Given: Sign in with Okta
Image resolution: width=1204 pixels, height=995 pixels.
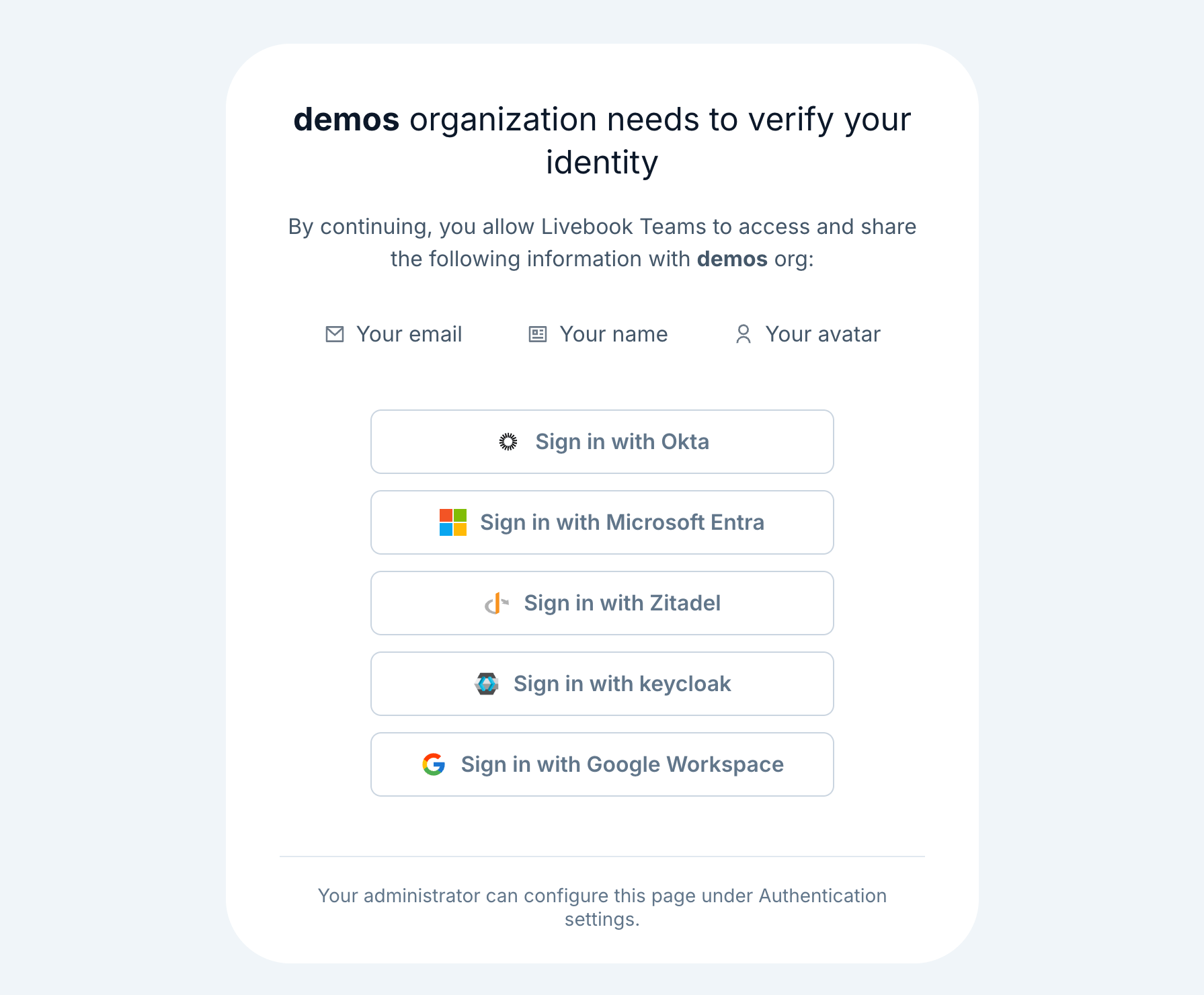Looking at the screenshot, I should point(622,442).
